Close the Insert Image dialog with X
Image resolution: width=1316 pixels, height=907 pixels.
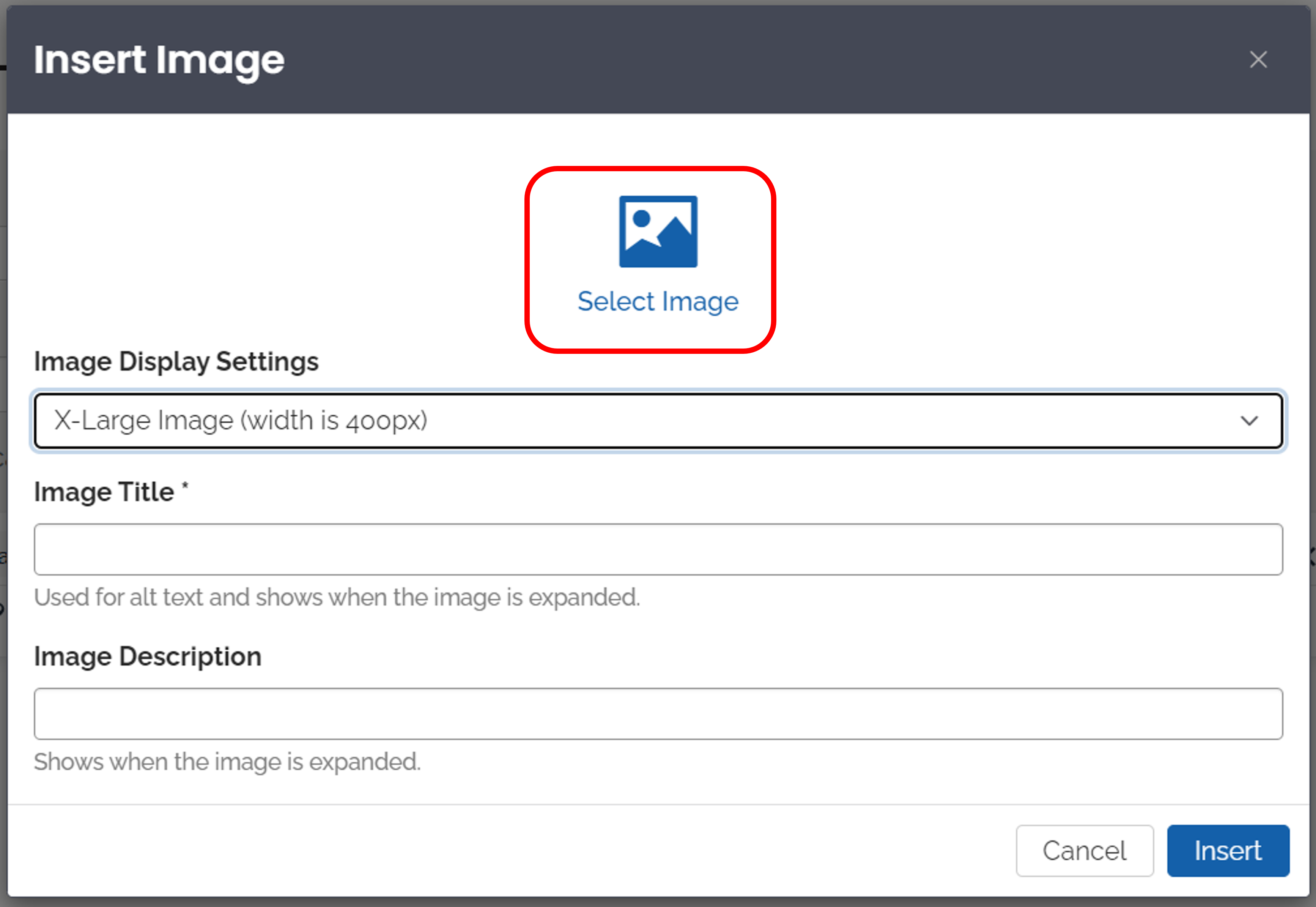pyautogui.click(x=1258, y=59)
